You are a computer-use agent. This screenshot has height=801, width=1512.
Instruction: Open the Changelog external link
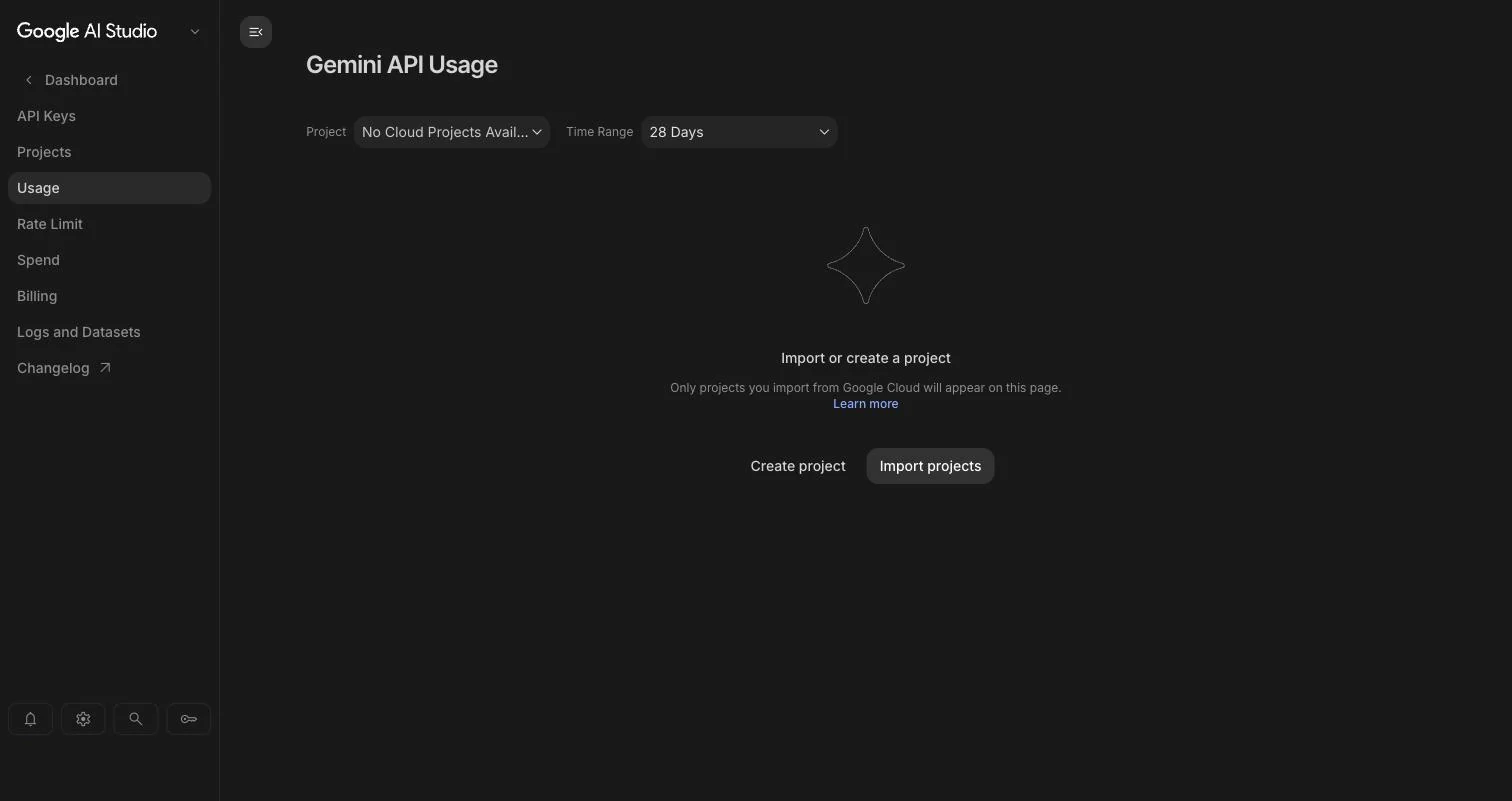click(x=109, y=368)
